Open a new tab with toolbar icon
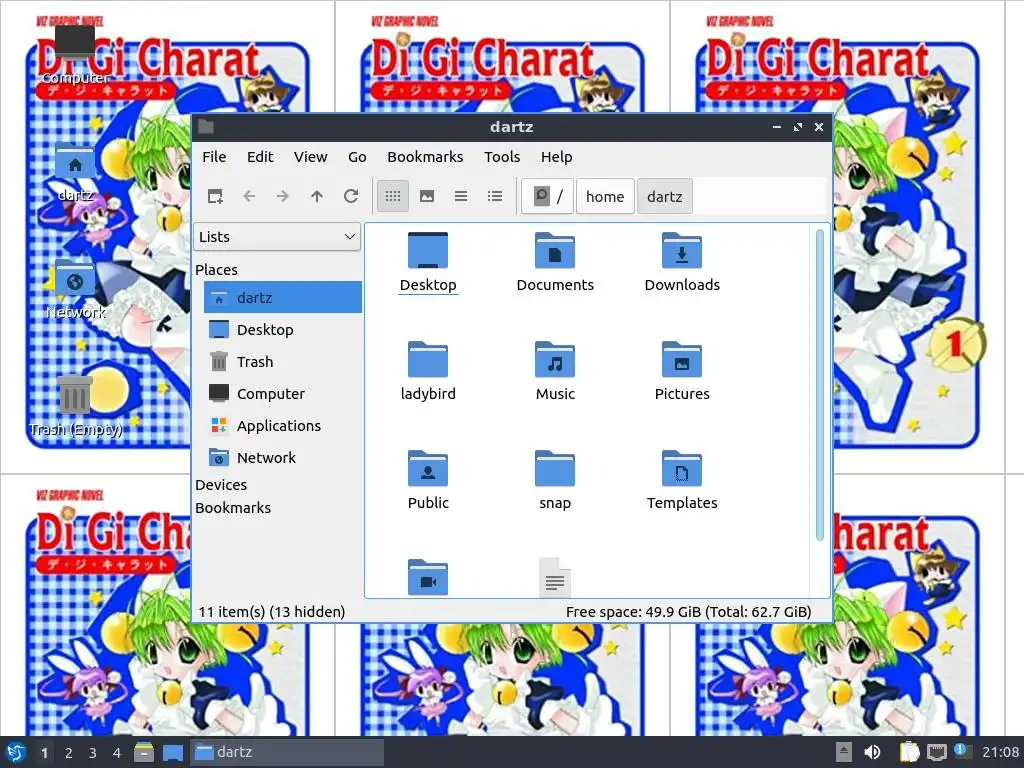This screenshot has width=1024, height=768. pos(215,196)
